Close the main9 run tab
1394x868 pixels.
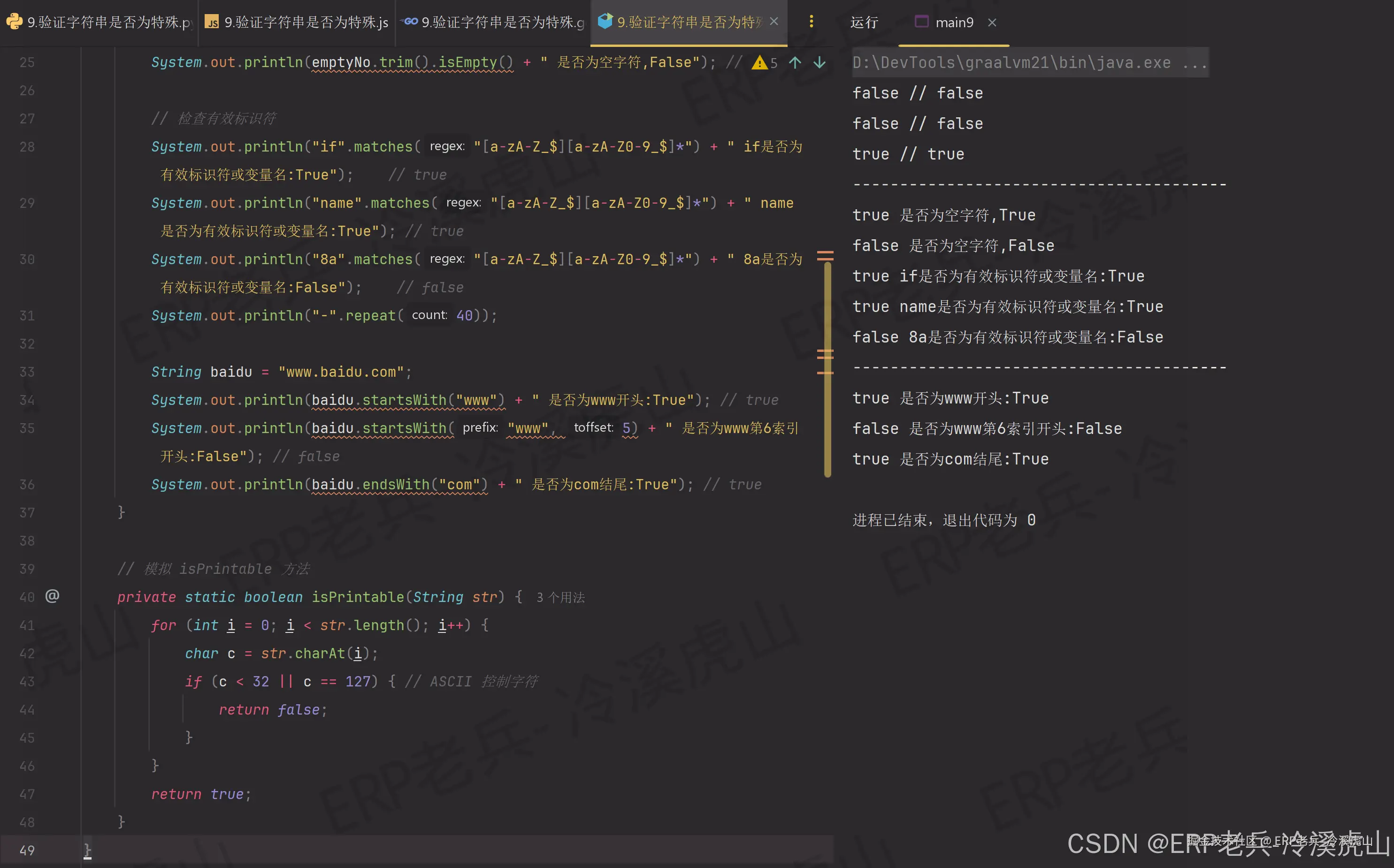[x=992, y=23]
